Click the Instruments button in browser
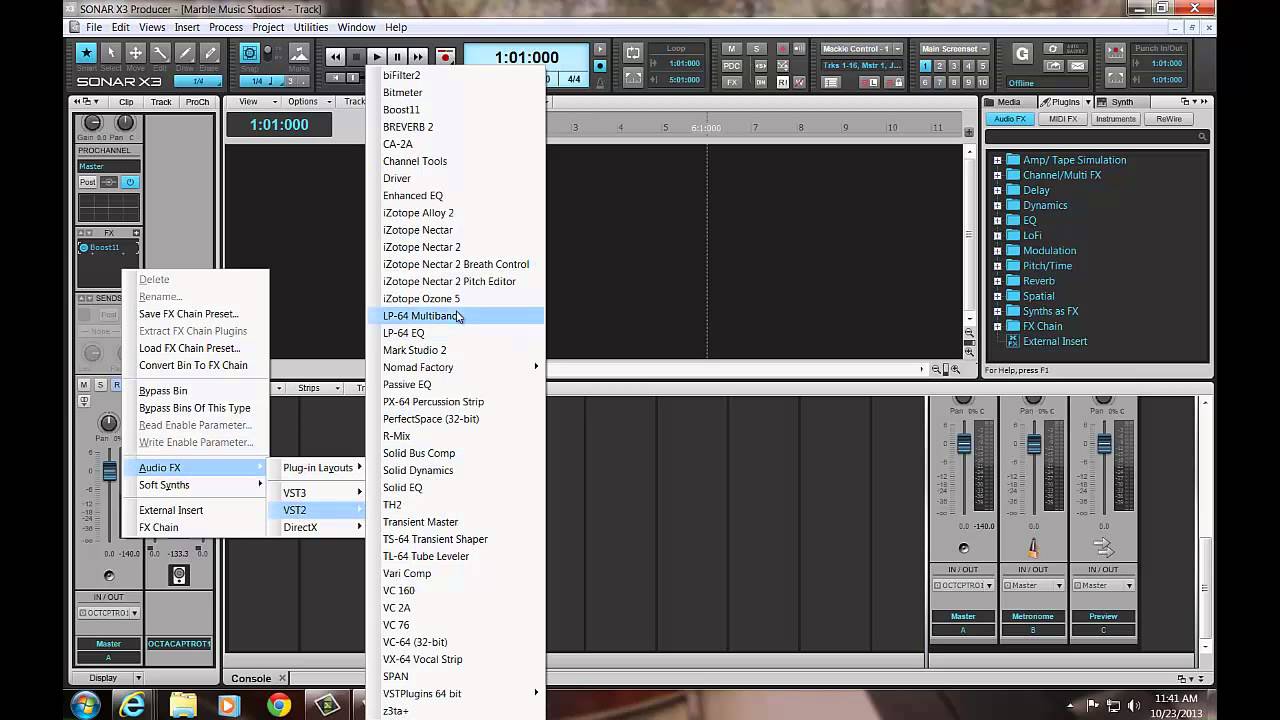Viewport: 1280px width, 720px height. (1115, 119)
